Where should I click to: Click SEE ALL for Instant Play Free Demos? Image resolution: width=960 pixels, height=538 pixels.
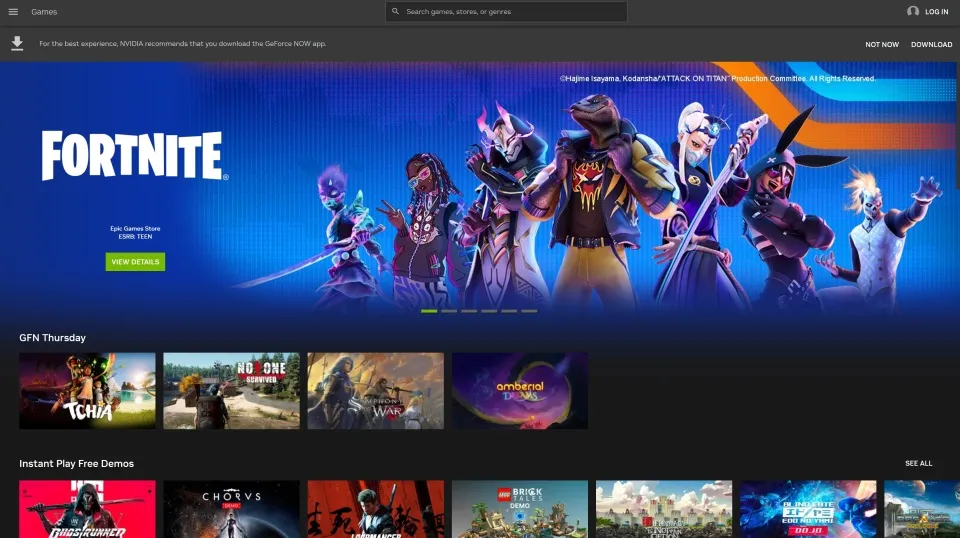tap(918, 463)
